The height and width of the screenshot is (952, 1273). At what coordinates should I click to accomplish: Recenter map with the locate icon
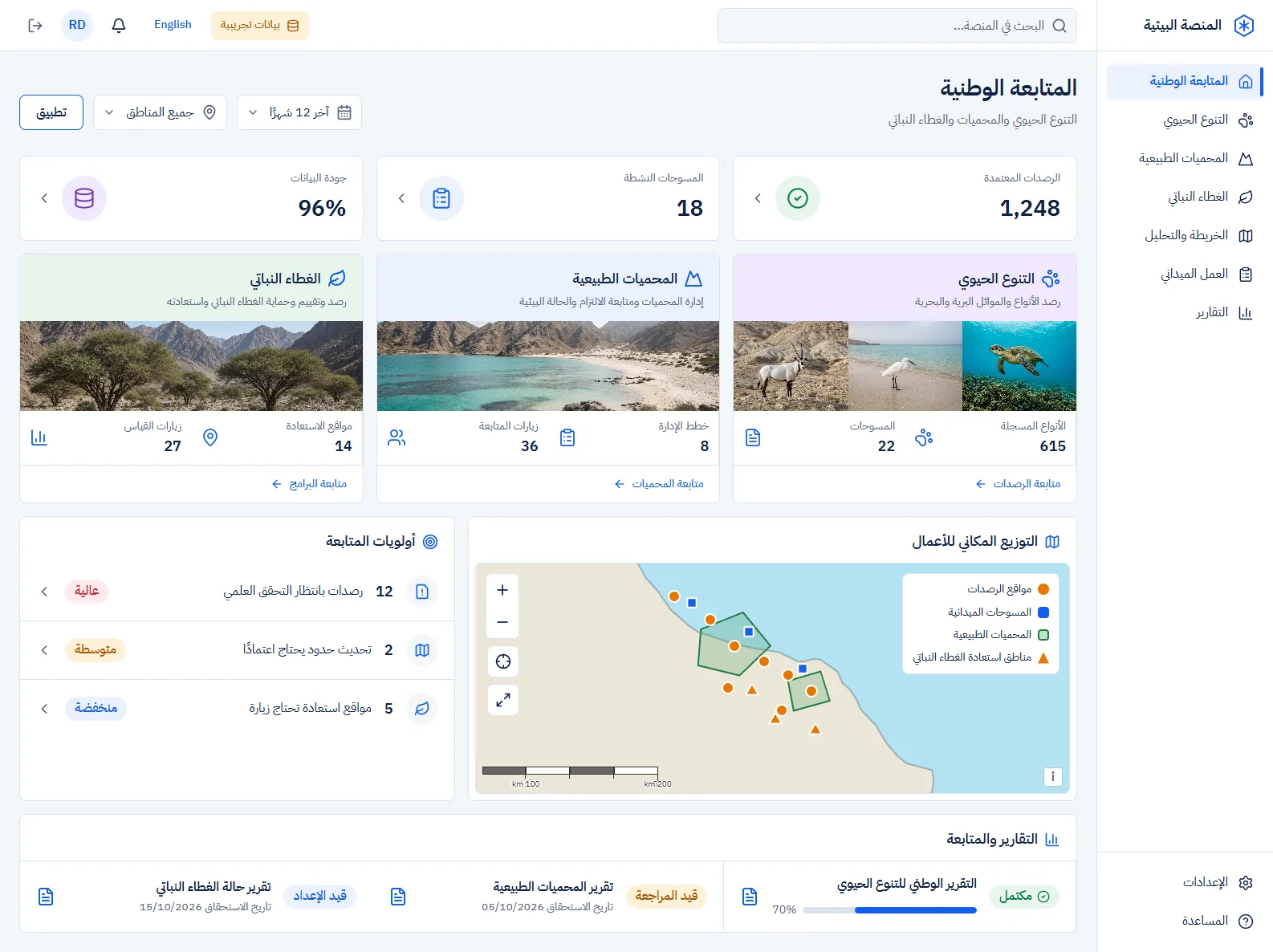pyautogui.click(x=503, y=661)
